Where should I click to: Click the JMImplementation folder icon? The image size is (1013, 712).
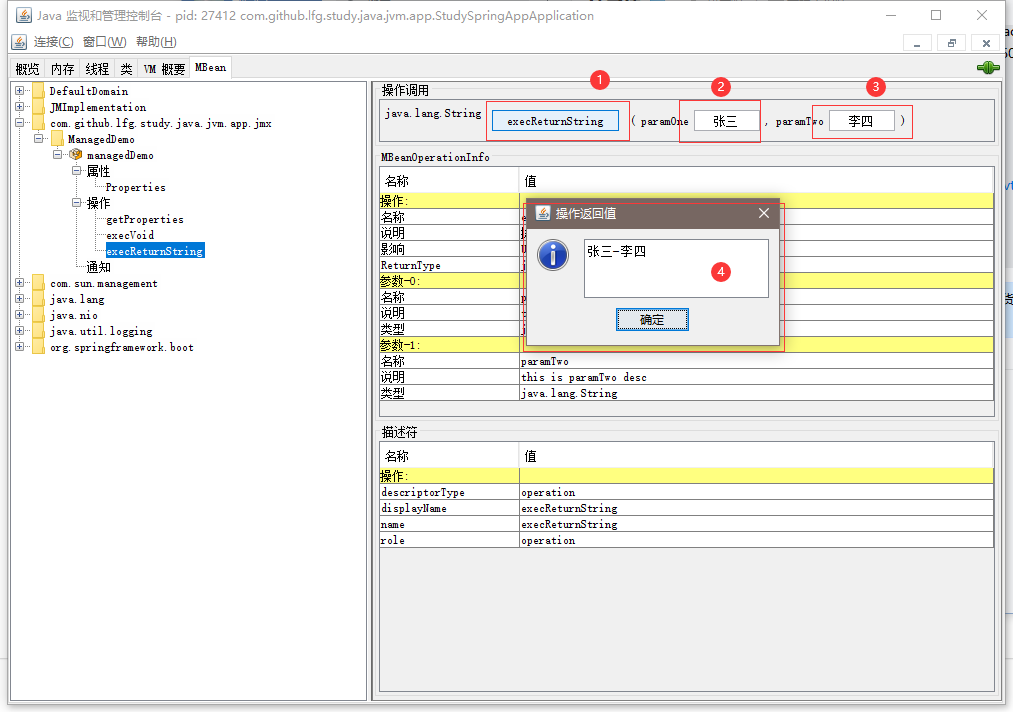point(38,107)
